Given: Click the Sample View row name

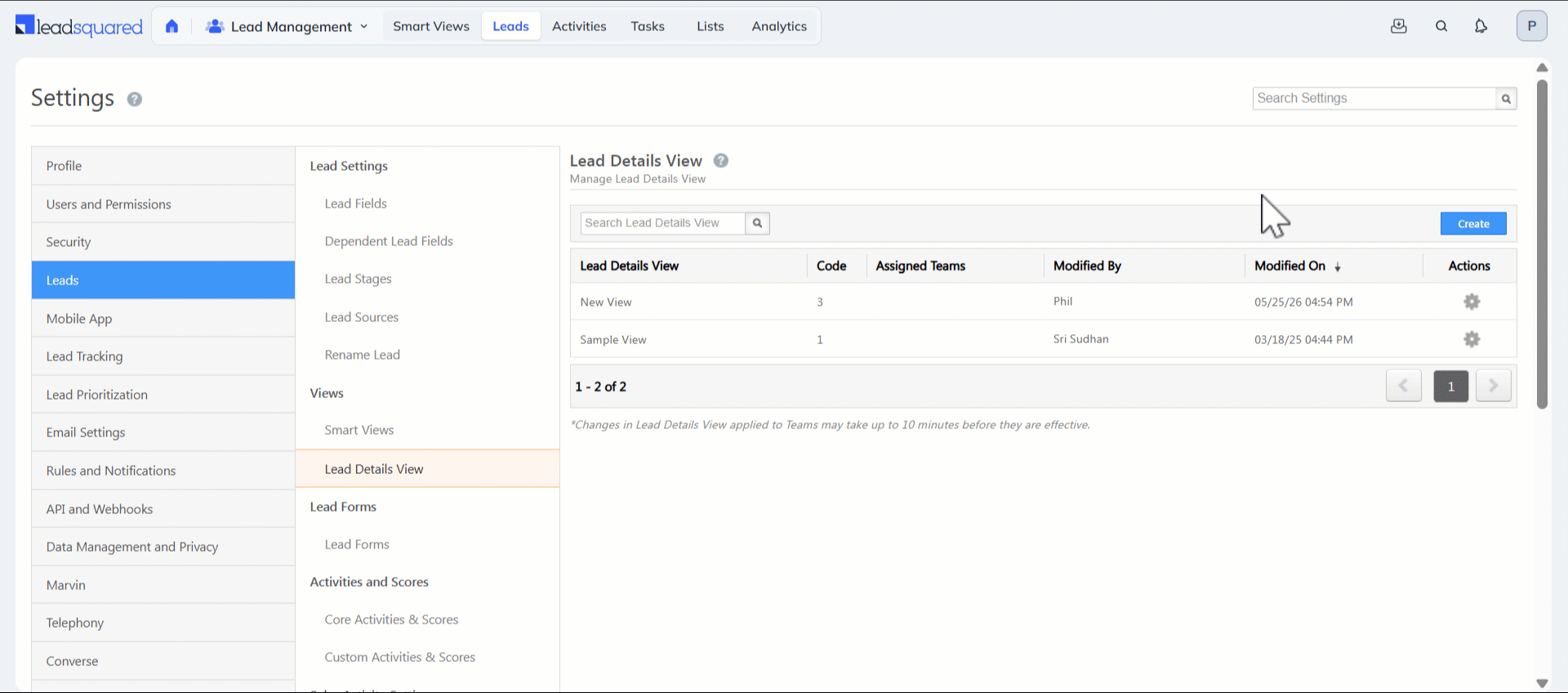Looking at the screenshot, I should pos(612,340).
